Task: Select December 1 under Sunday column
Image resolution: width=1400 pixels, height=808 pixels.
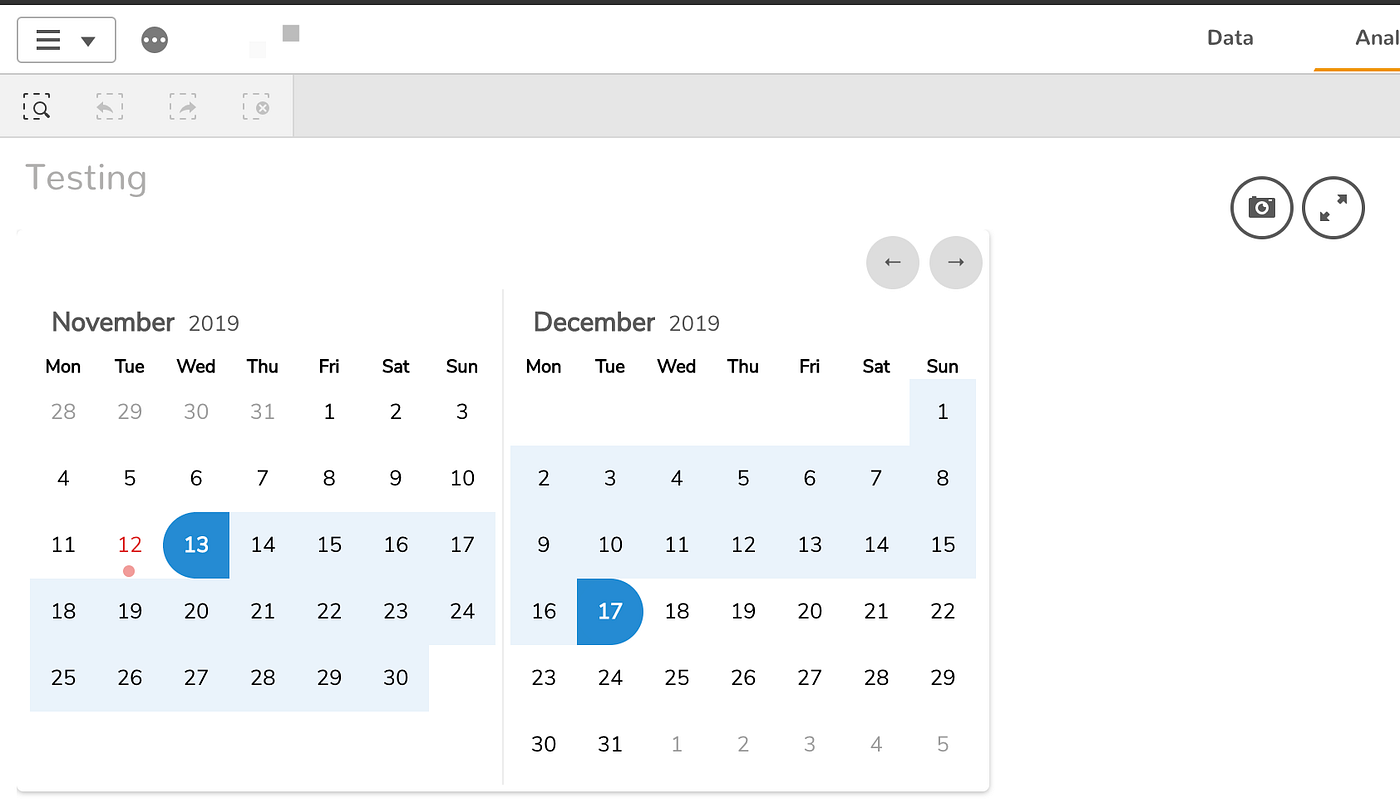Action: pos(942,411)
